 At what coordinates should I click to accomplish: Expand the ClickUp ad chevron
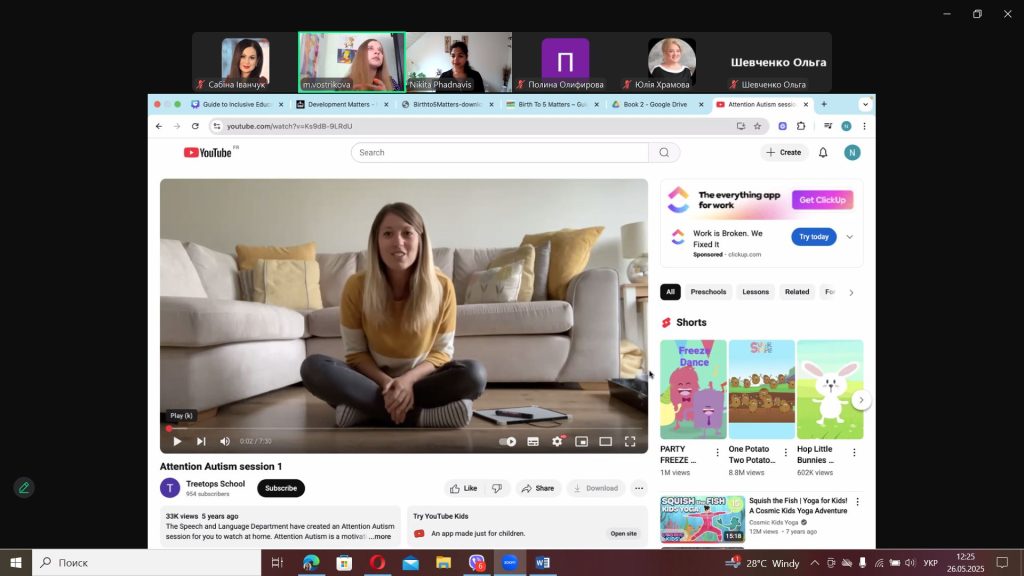(x=850, y=237)
